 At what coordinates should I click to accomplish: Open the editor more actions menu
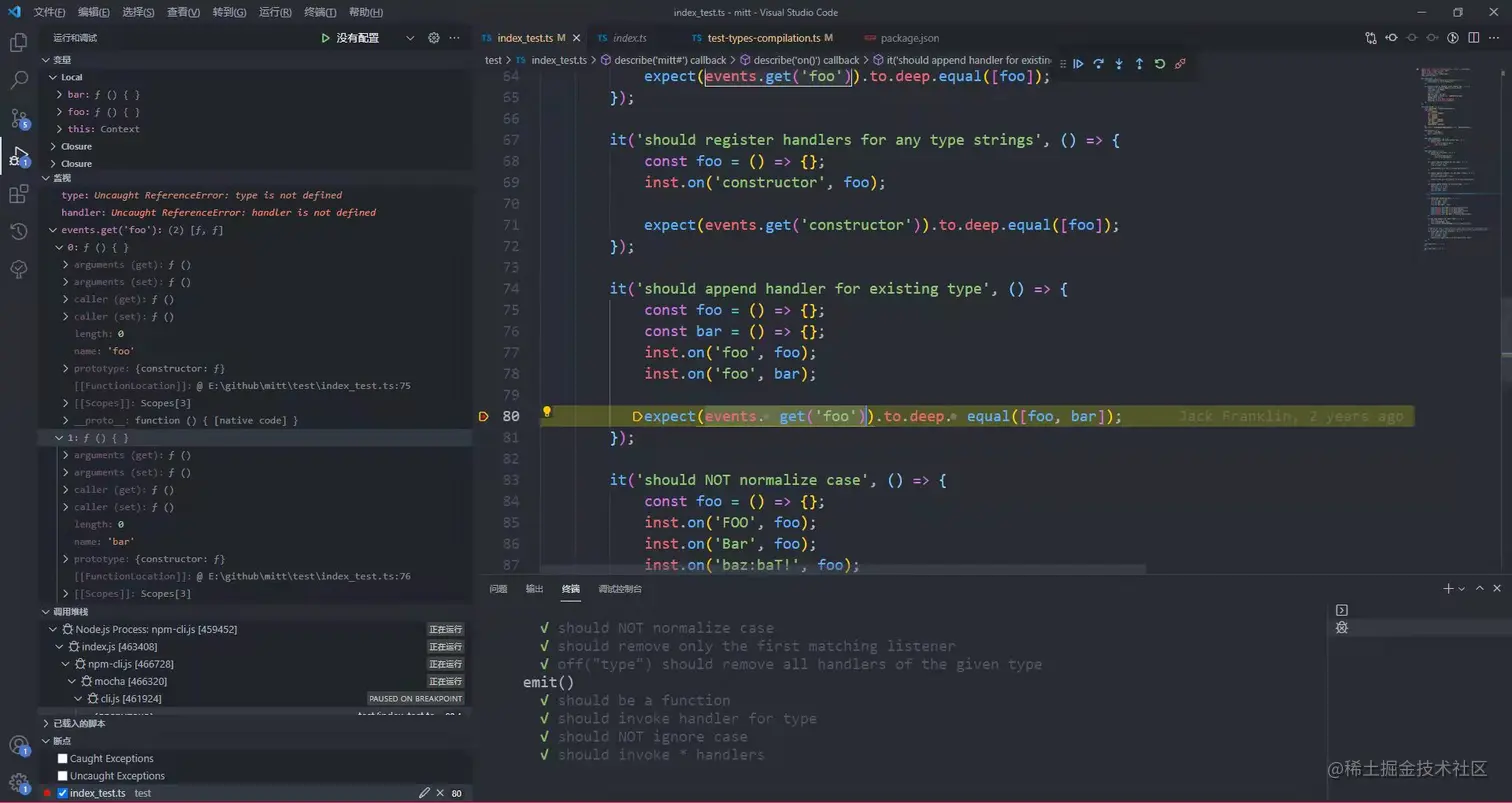1494,38
